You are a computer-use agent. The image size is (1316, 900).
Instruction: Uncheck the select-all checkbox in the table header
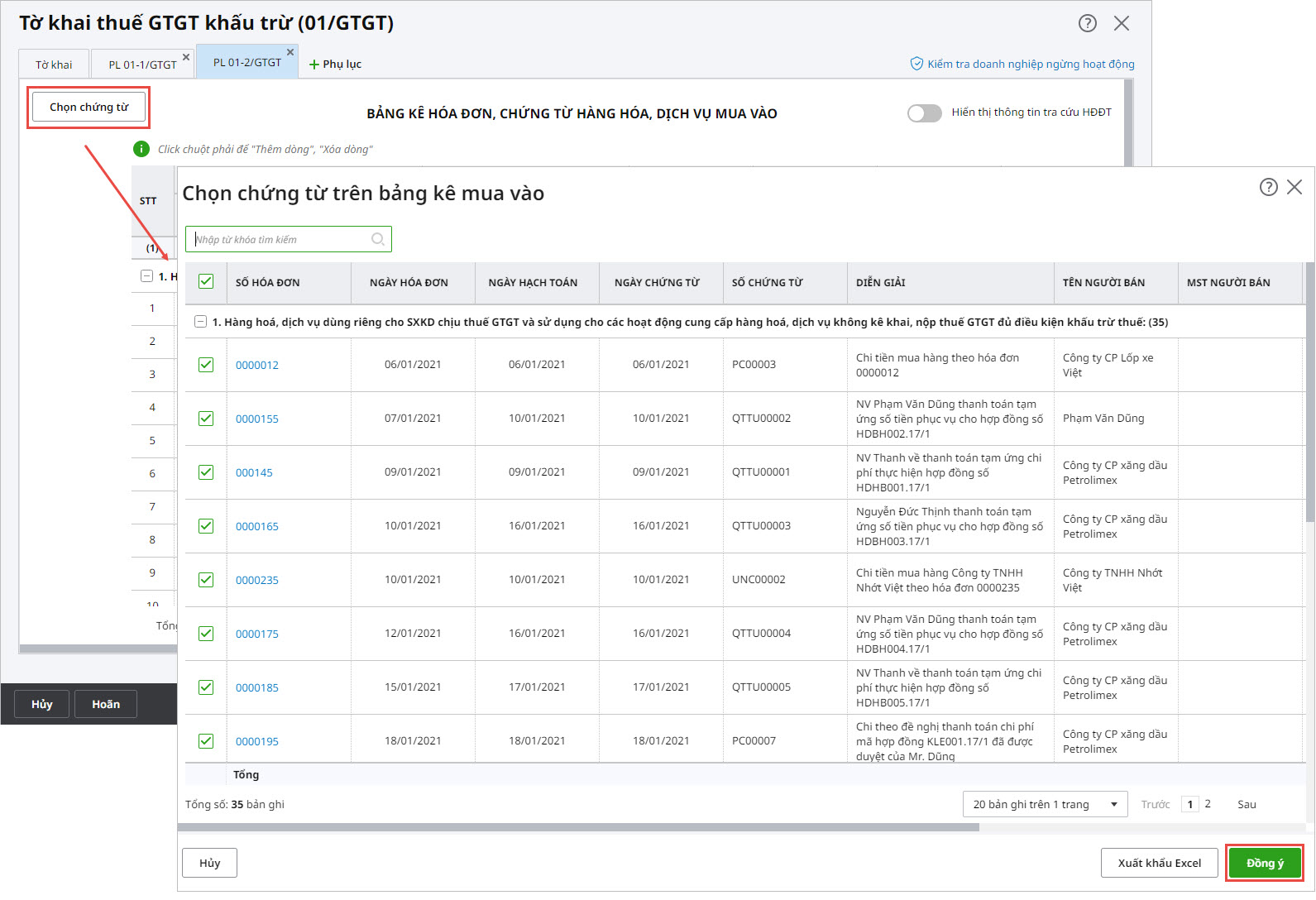tap(206, 282)
